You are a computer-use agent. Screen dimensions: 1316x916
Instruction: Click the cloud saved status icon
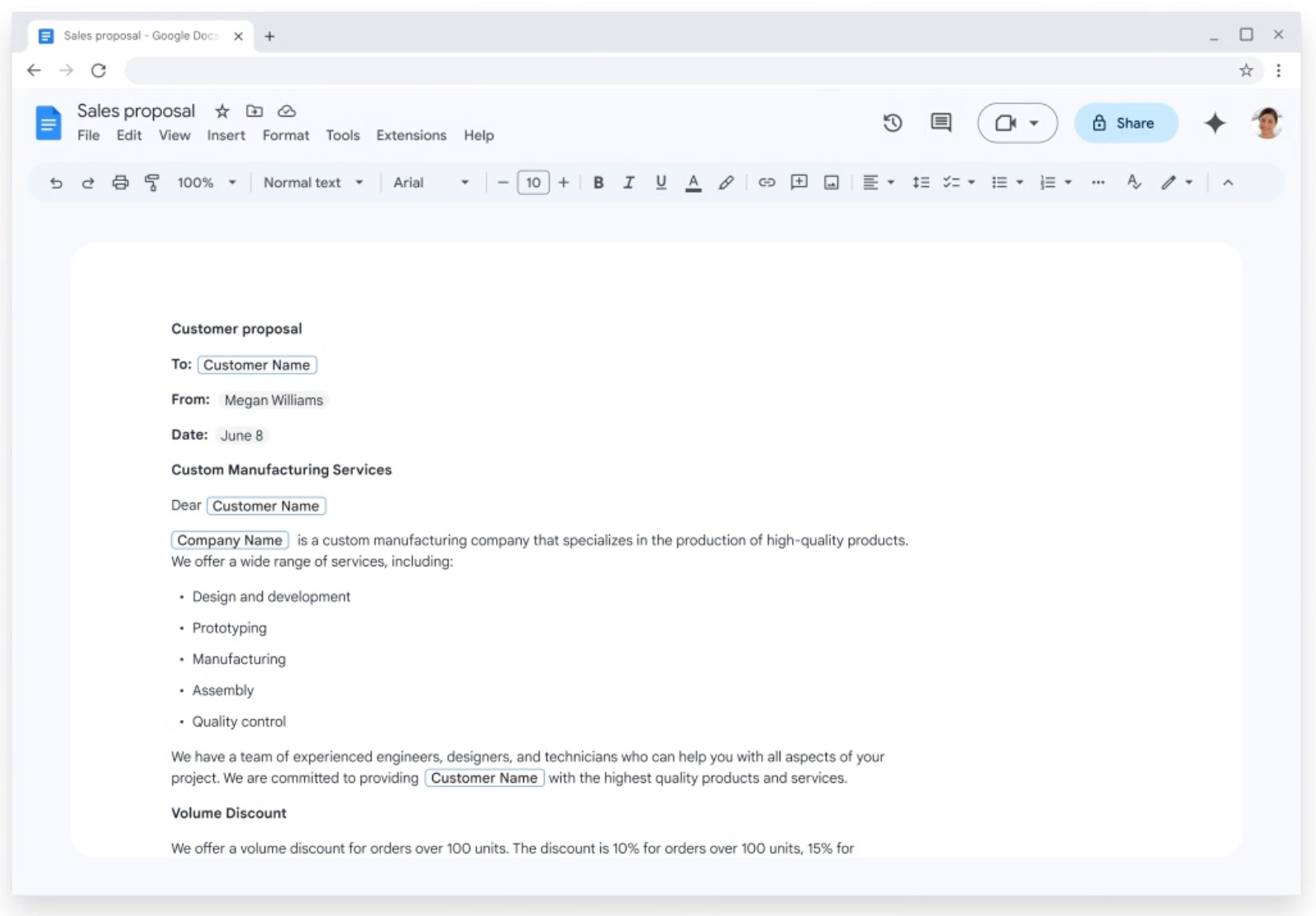287,111
